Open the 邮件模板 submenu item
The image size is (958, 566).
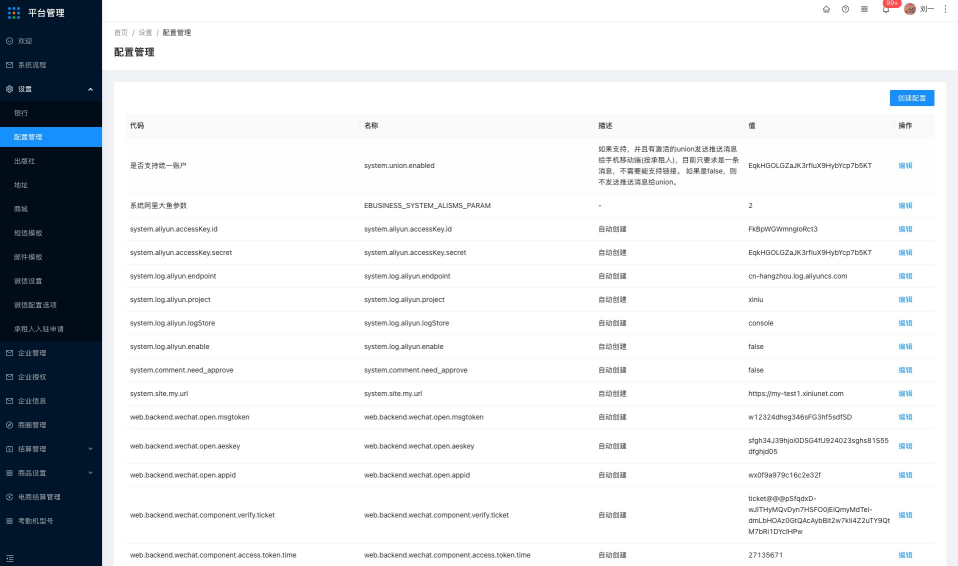51,257
